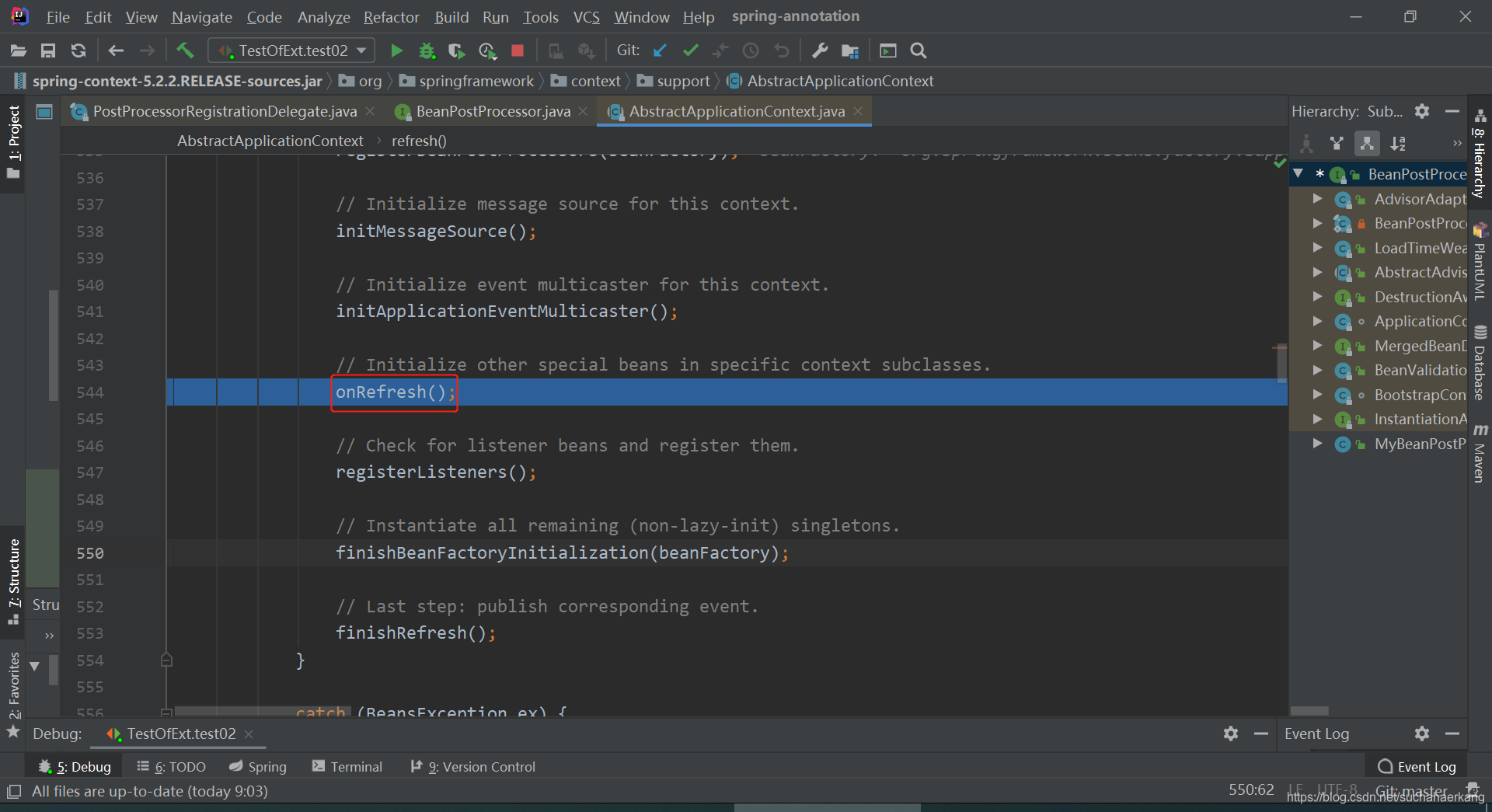Expand the LoadTimeWea hierarchy node
Screen dimensions: 1492x812
click(1317, 248)
